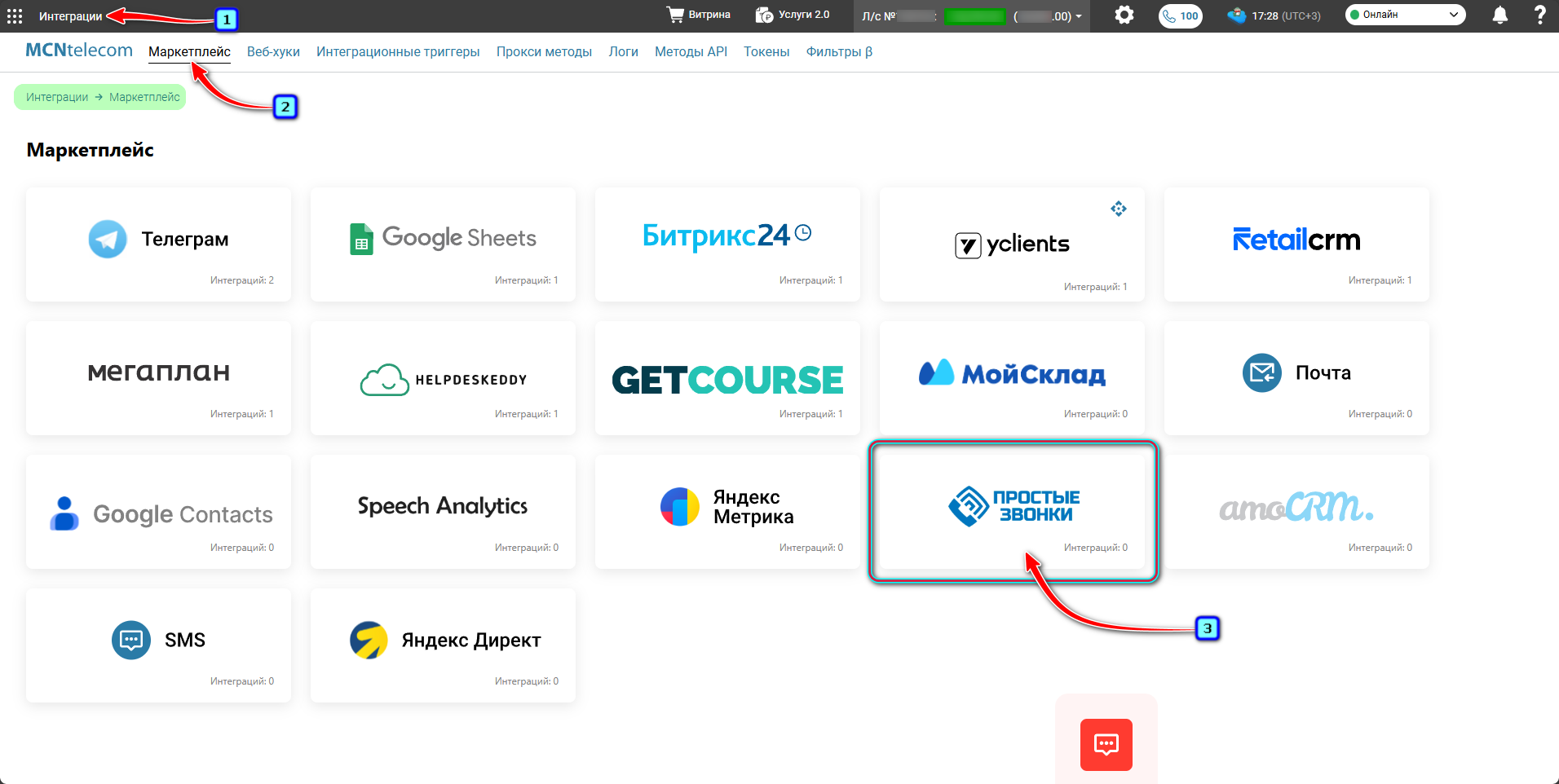Click Интеграции title in top bar
The height and width of the screenshot is (784, 1559).
[71, 16]
